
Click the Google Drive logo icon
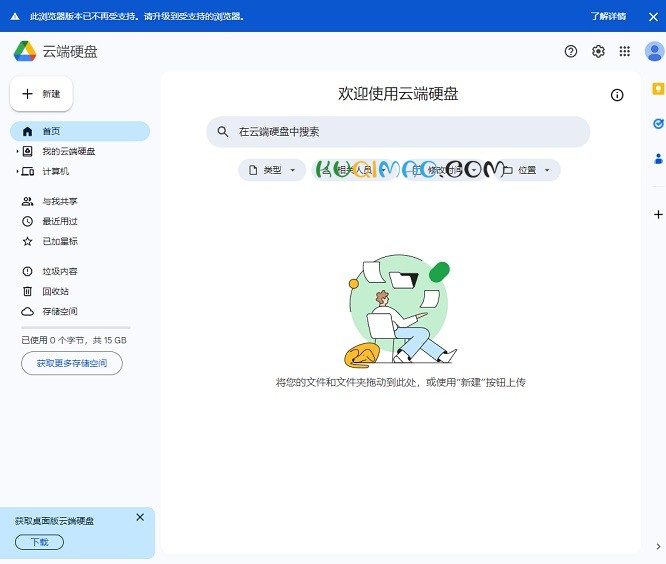(x=25, y=51)
